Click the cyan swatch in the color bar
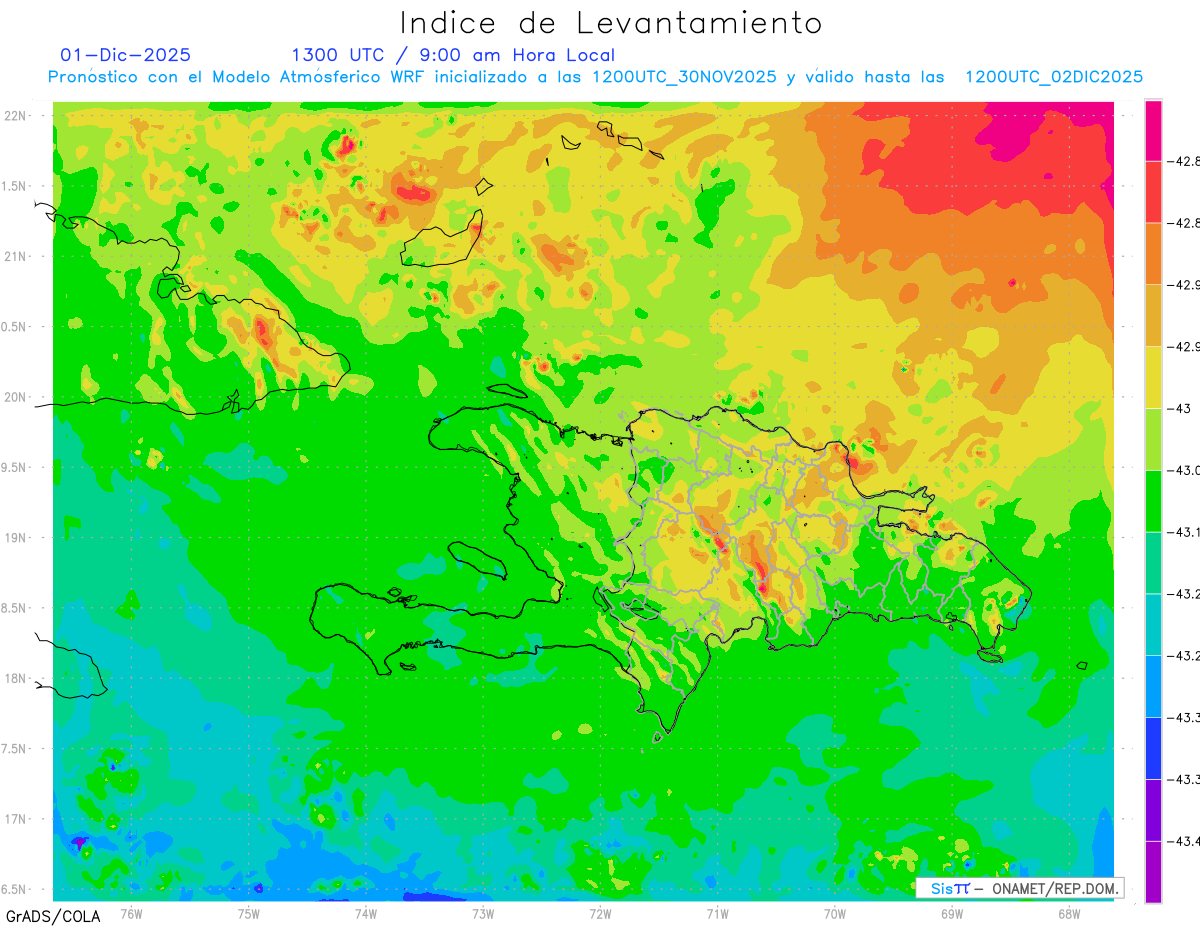The image size is (1200, 927). 1153,625
